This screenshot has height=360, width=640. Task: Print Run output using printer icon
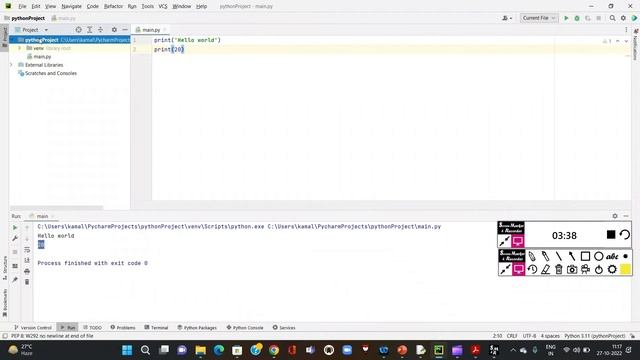tap(27, 271)
